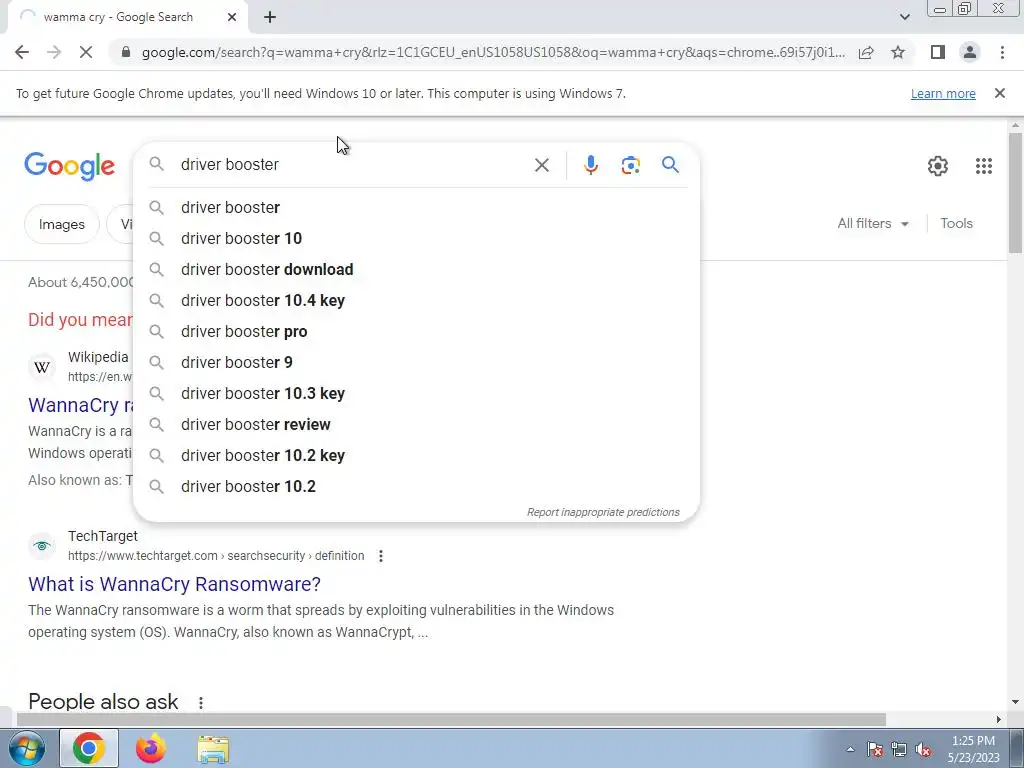Select suggestion 'driver booster pro'
This screenshot has width=1024, height=768.
(417, 332)
